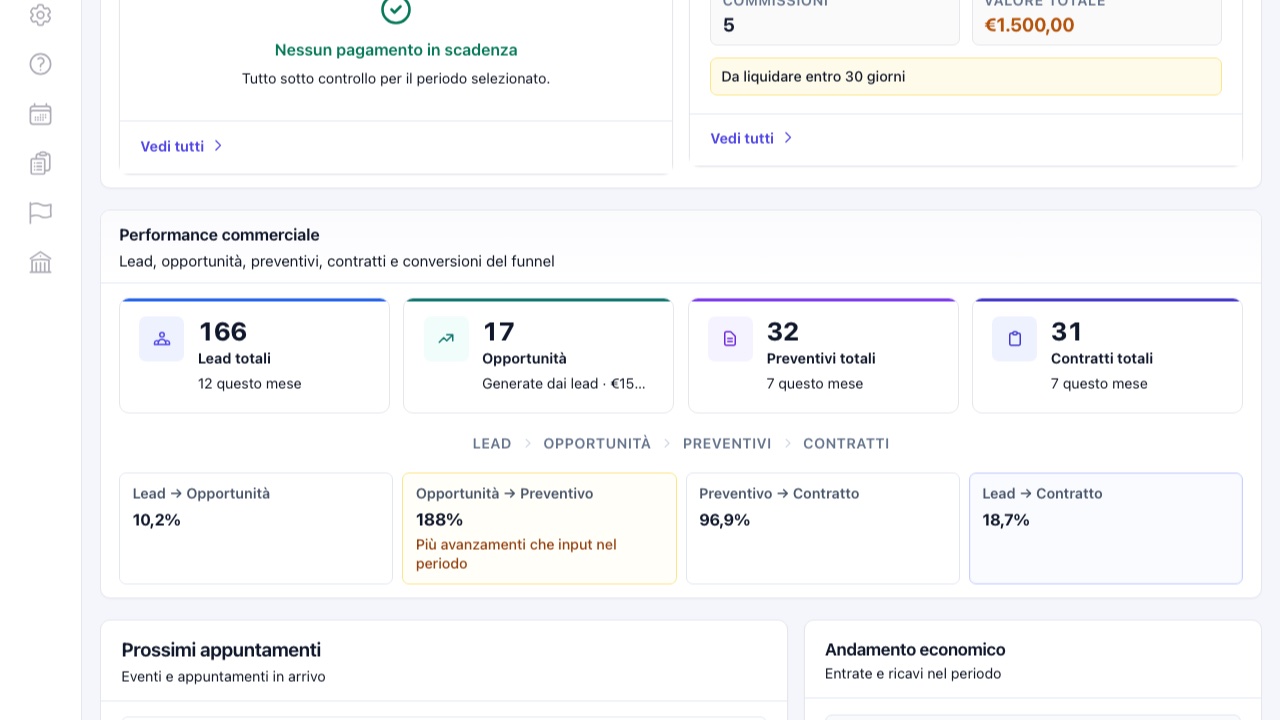Click Tutto sotto controllo message text
This screenshot has height=720, width=1280.
[396, 78]
